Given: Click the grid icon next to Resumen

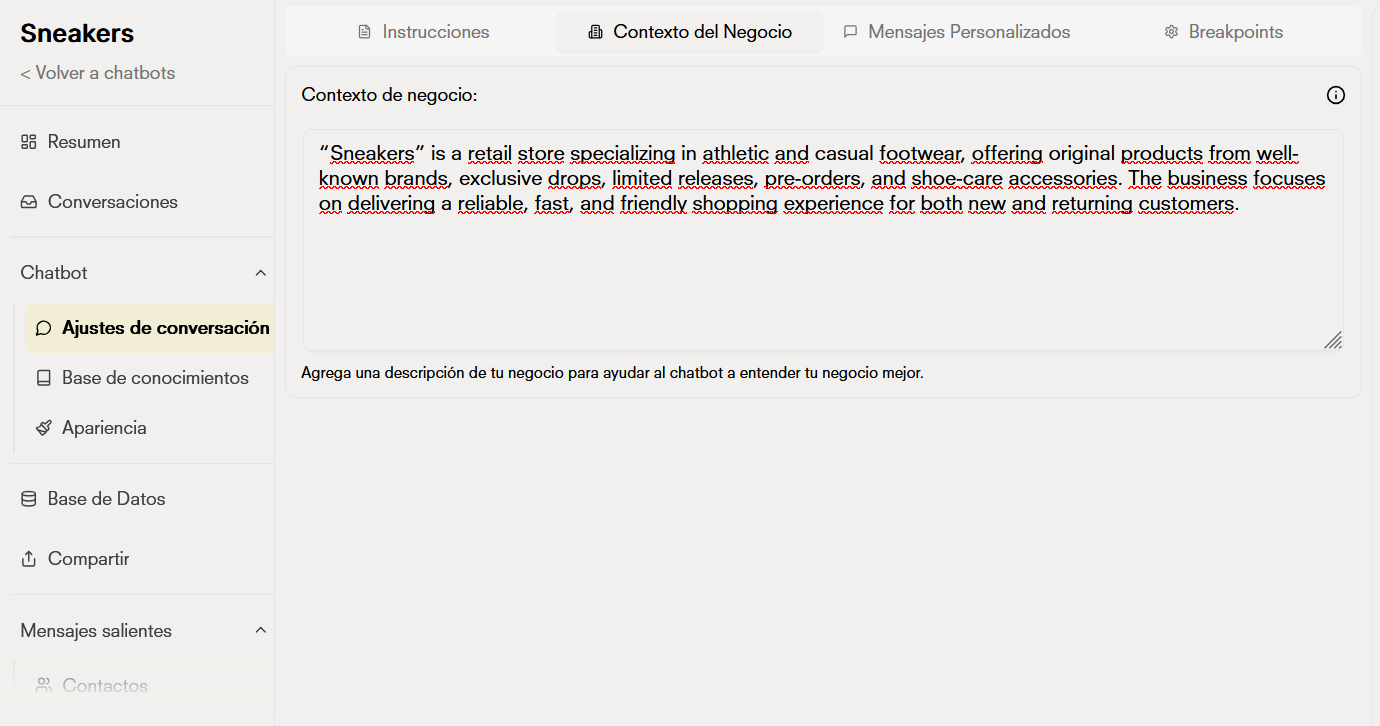Looking at the screenshot, I should coord(28,141).
